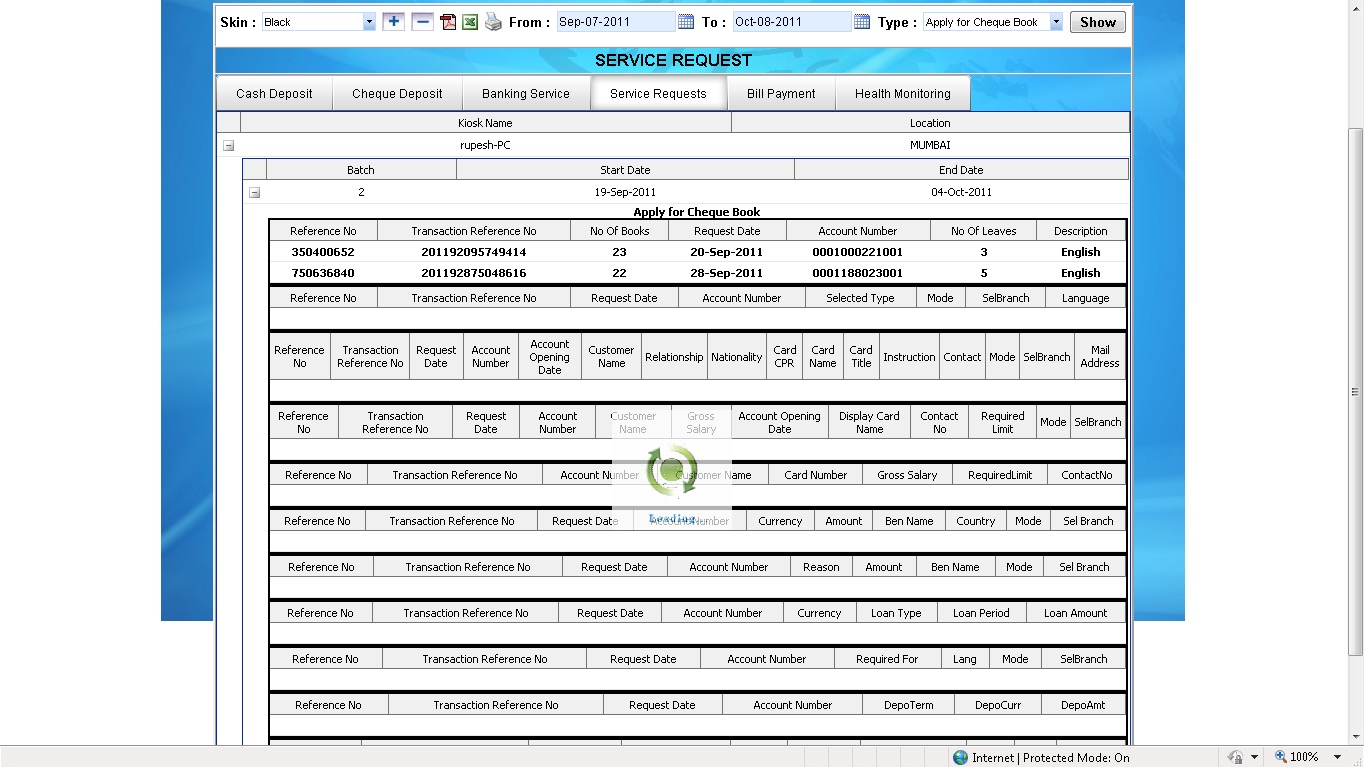The height and width of the screenshot is (768, 1364).
Task: Switch to the Cheque Deposit tab
Action: pyautogui.click(x=397, y=94)
